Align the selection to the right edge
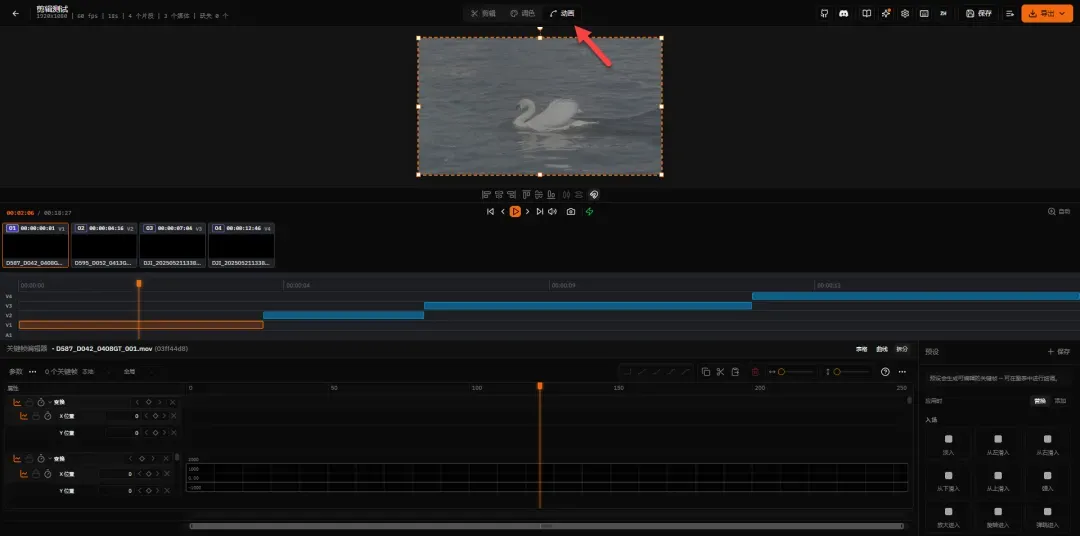The height and width of the screenshot is (536, 1080). point(513,194)
